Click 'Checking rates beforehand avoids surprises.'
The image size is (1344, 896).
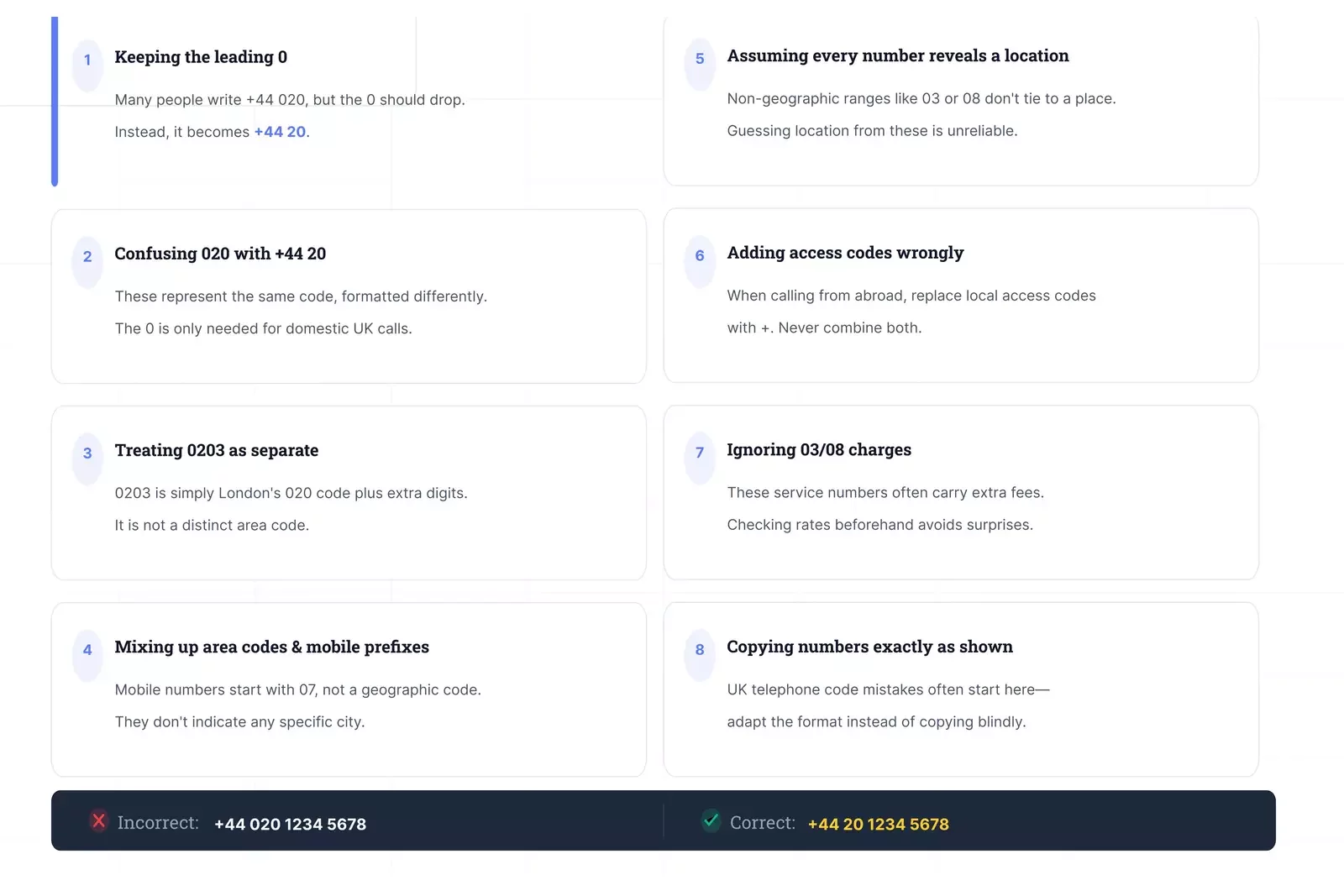[x=879, y=524]
